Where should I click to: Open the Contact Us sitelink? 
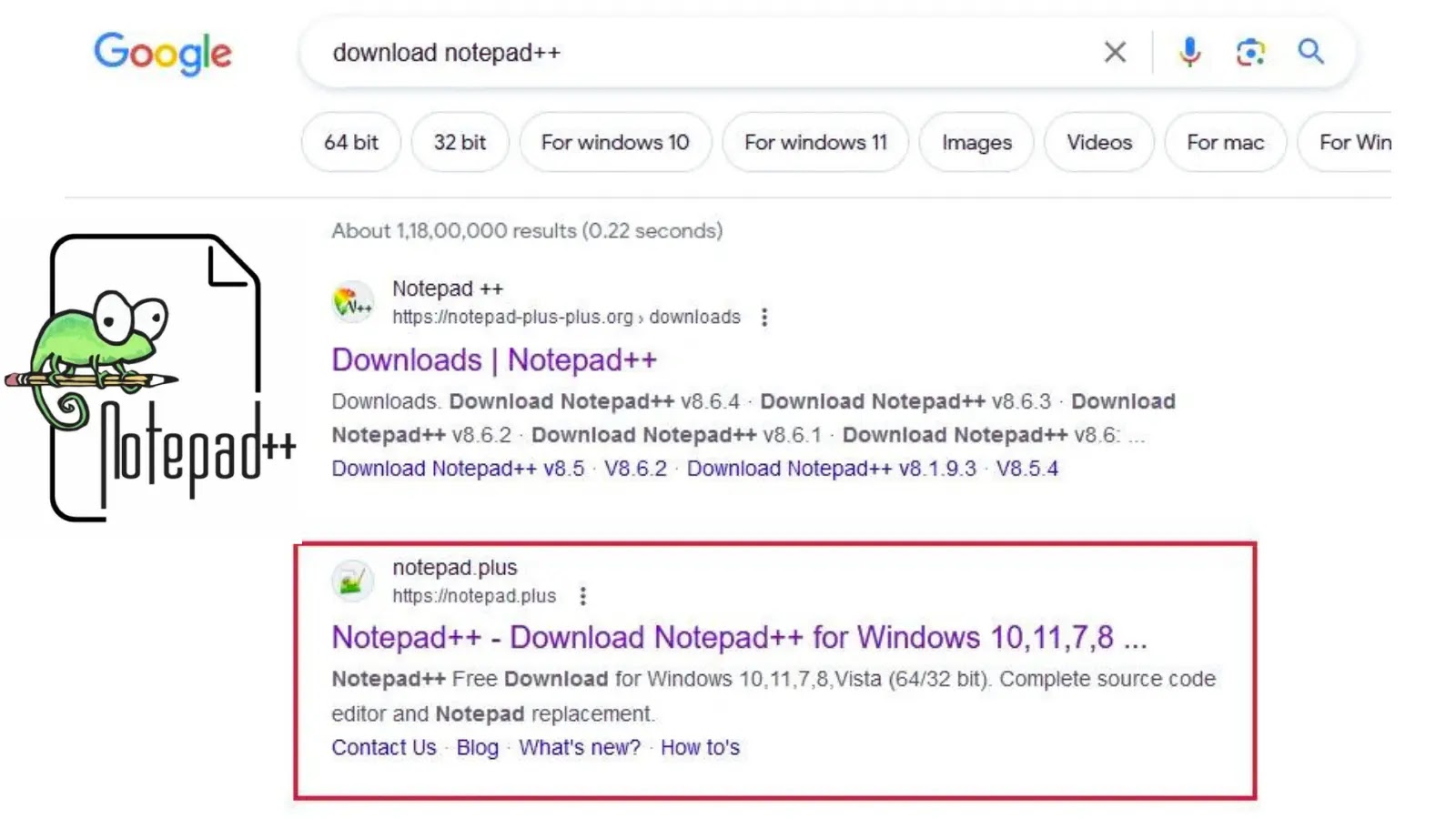pos(384,748)
